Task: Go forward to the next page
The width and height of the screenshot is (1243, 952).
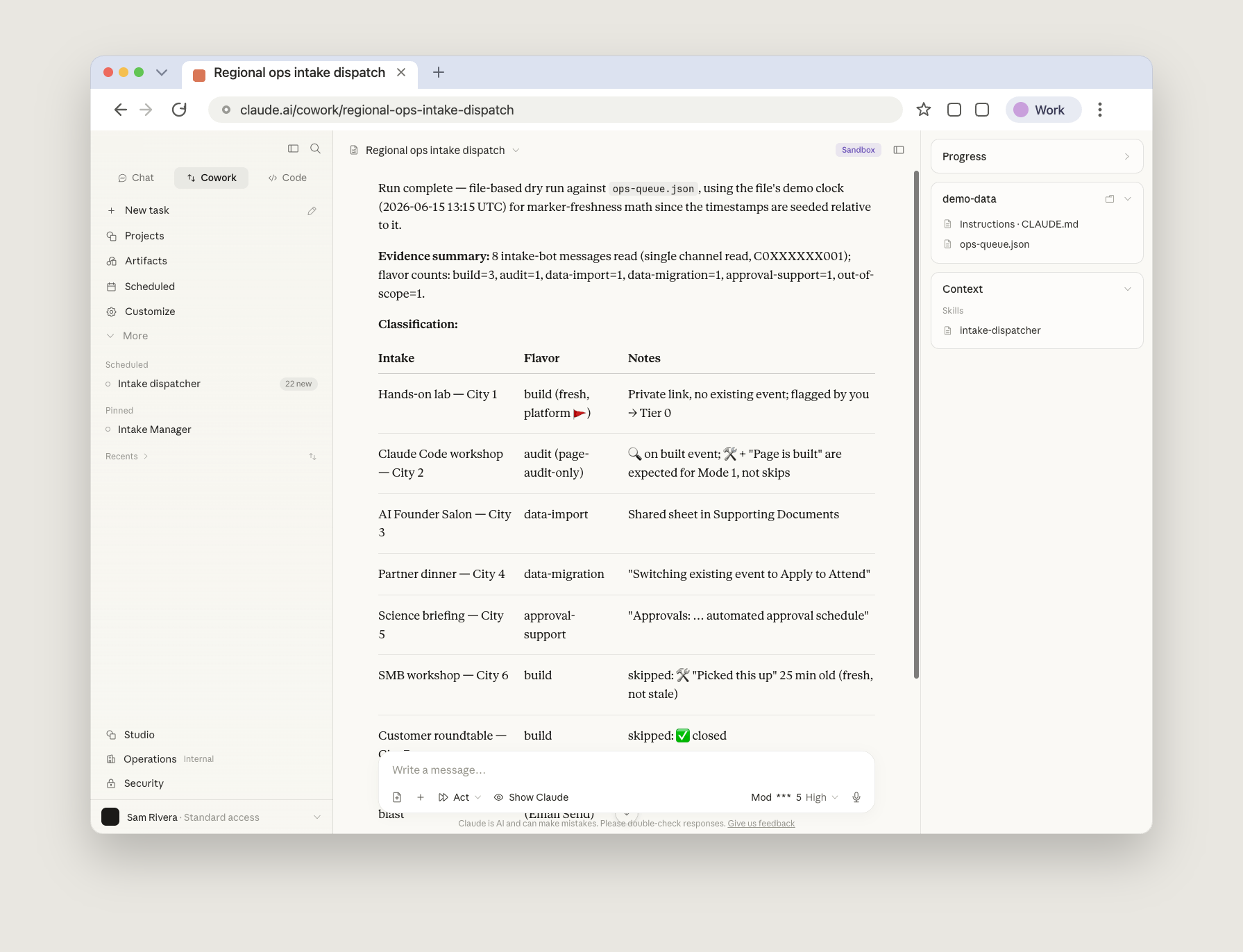Action: pyautogui.click(x=146, y=110)
